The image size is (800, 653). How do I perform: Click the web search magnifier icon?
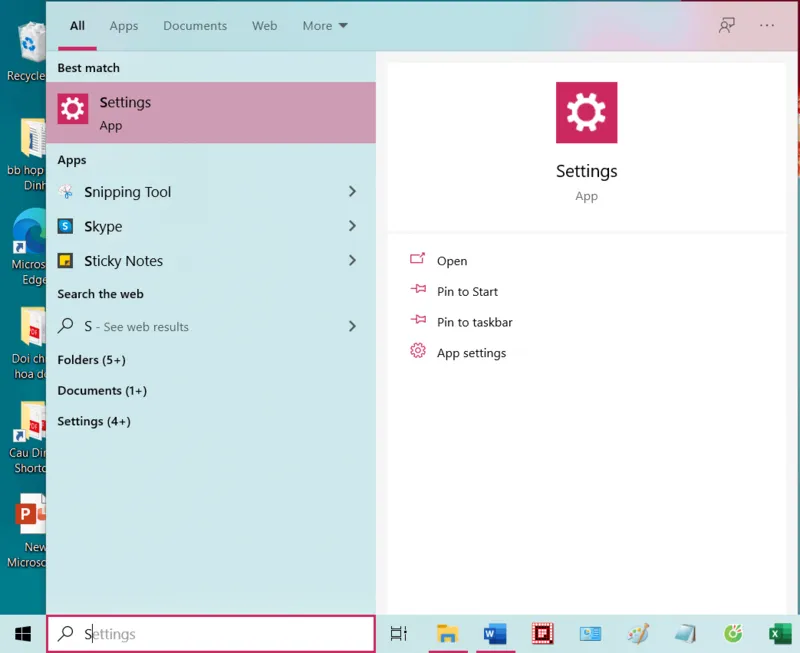(66, 325)
